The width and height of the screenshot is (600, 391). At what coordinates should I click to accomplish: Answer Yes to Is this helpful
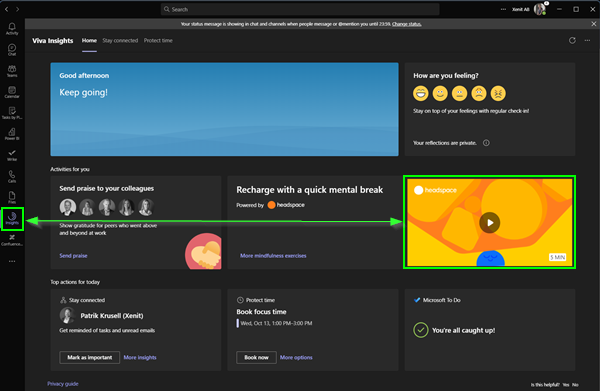(566, 384)
